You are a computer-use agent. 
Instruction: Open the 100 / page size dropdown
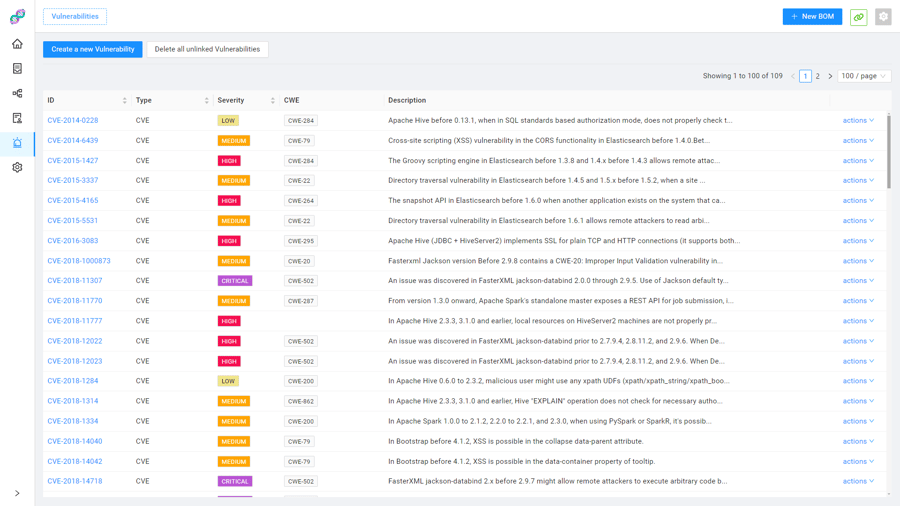point(864,76)
